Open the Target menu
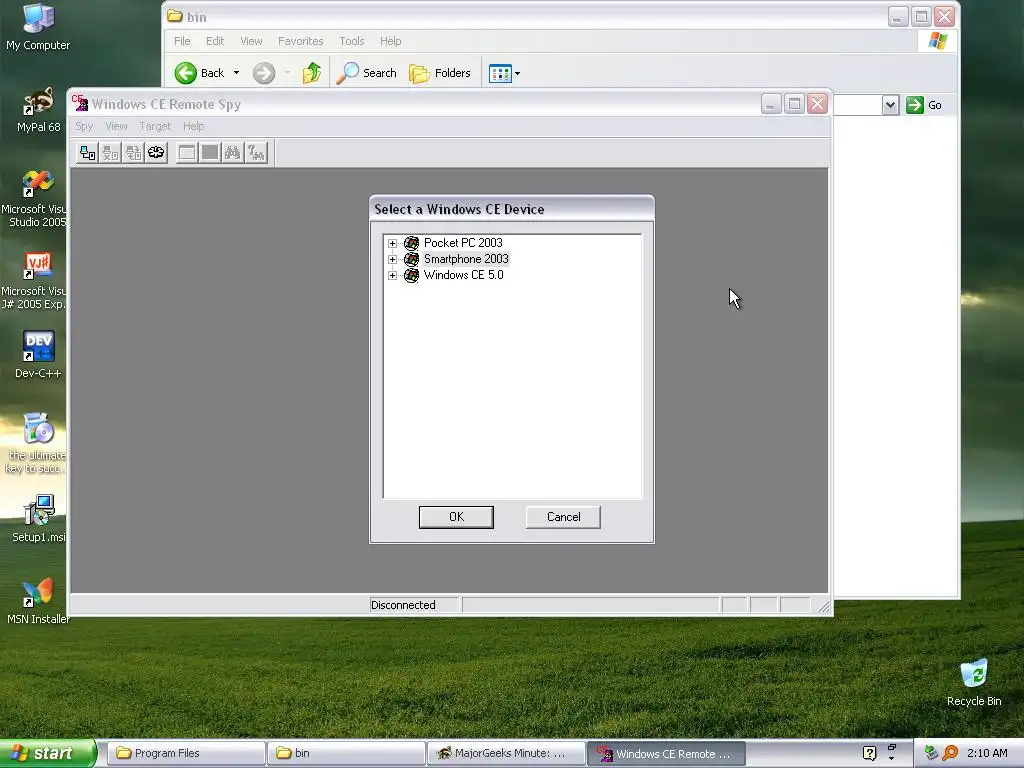 (155, 126)
